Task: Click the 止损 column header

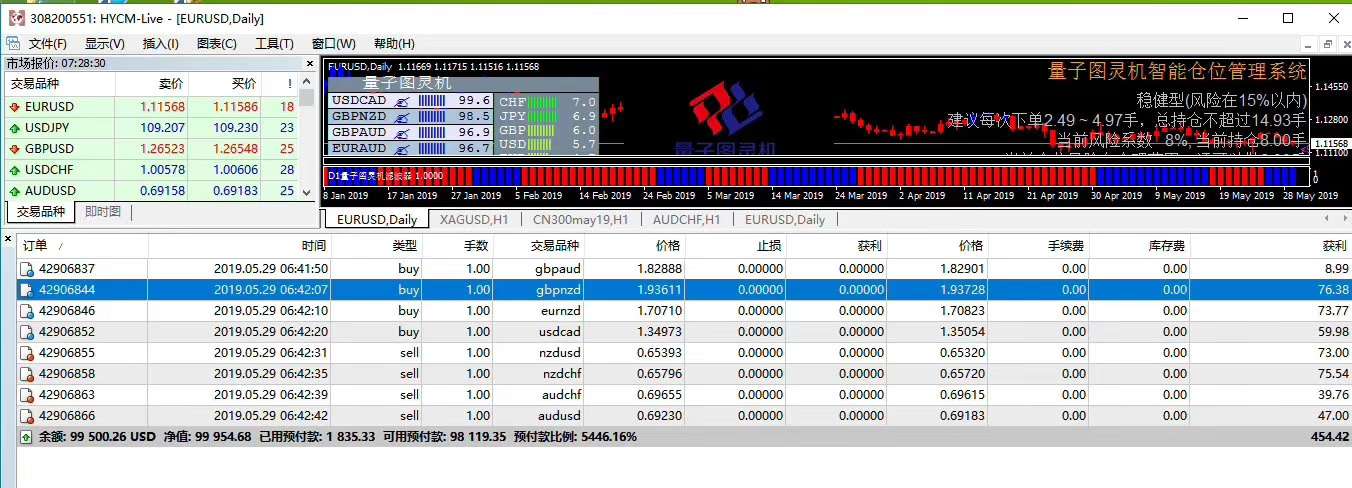Action: [736, 246]
